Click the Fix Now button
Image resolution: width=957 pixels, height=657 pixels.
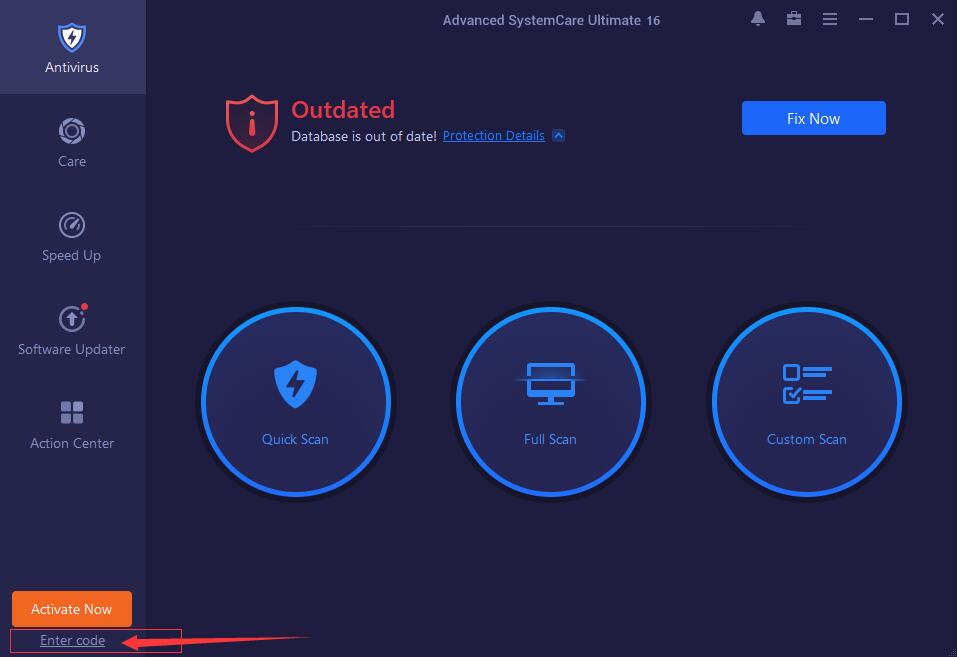[x=814, y=118]
